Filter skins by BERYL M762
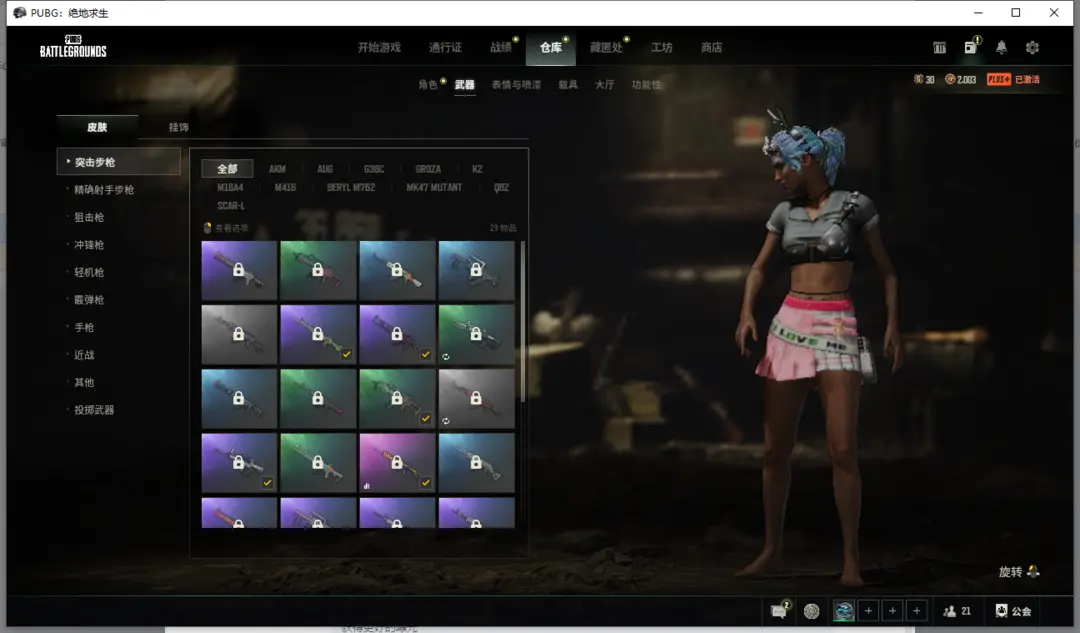 tap(351, 187)
